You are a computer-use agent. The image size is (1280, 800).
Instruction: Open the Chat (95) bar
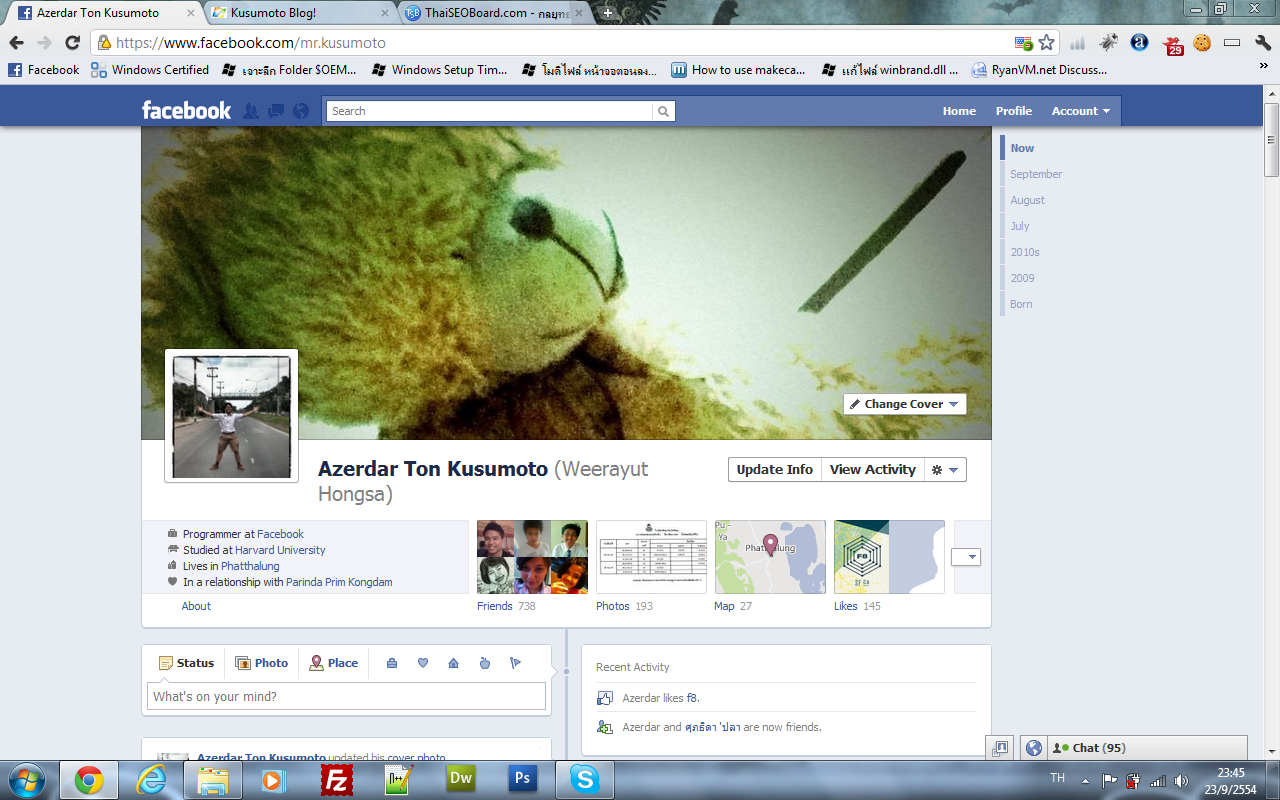(x=1148, y=748)
